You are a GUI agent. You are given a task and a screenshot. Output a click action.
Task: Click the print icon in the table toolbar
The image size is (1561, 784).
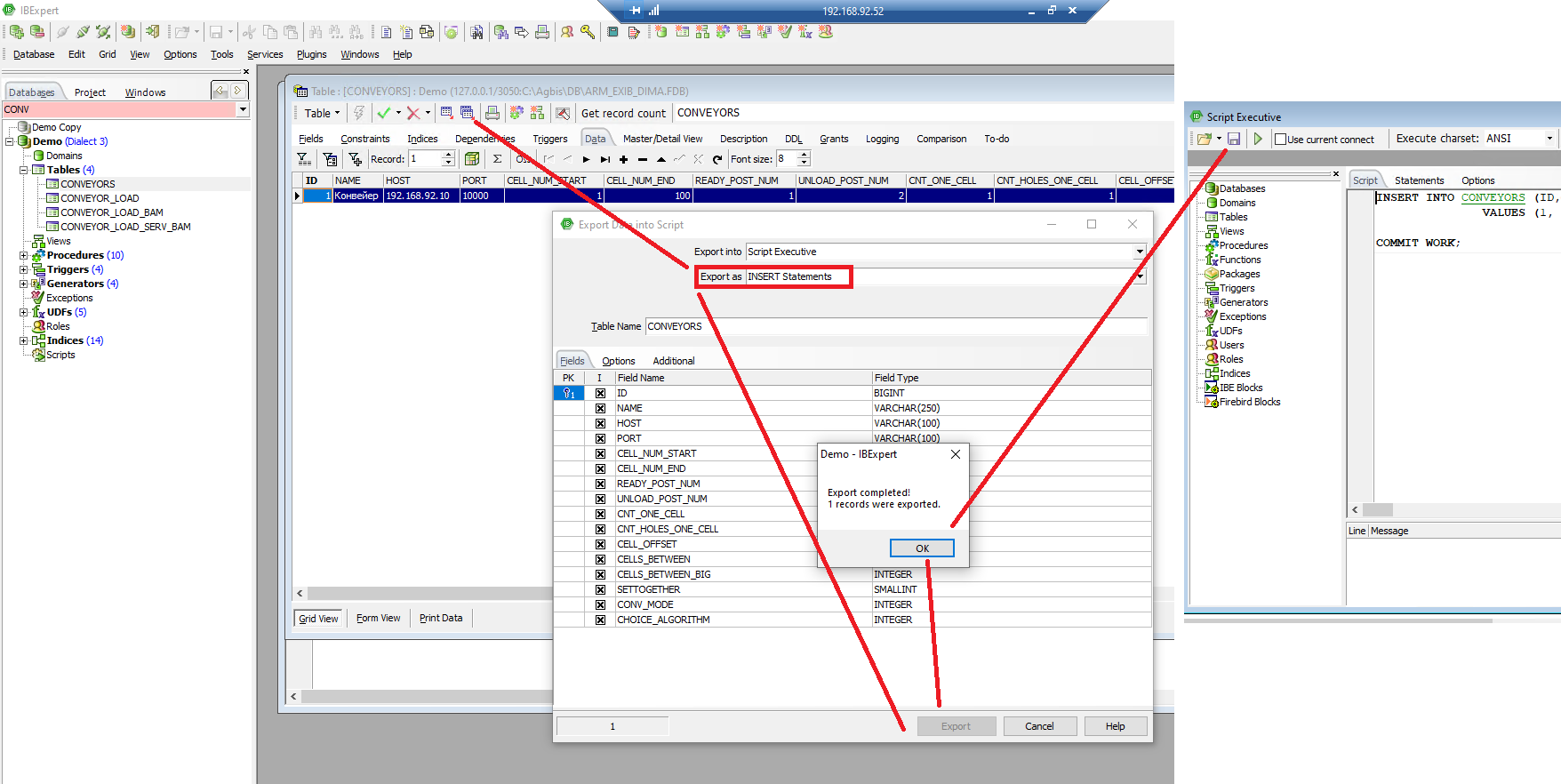coord(492,113)
